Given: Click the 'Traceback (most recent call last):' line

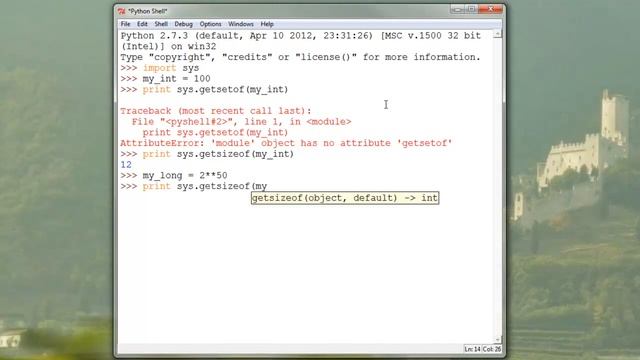Looking at the screenshot, I should 216,111.
